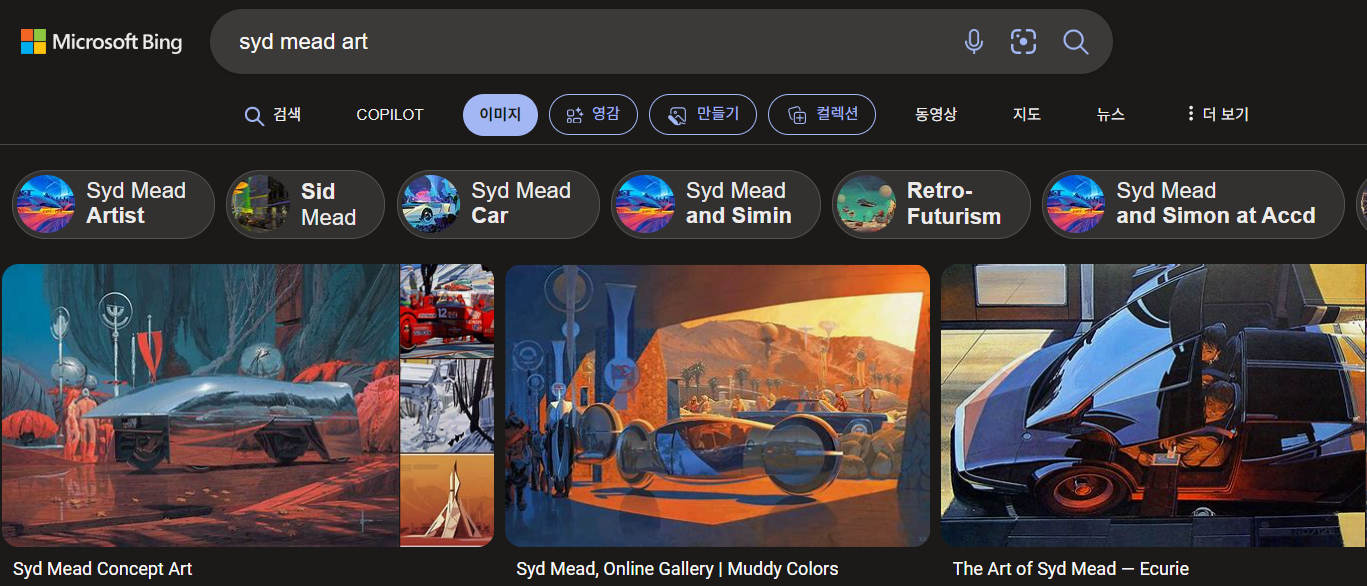Click the Microsoft Bing logo

[101, 42]
